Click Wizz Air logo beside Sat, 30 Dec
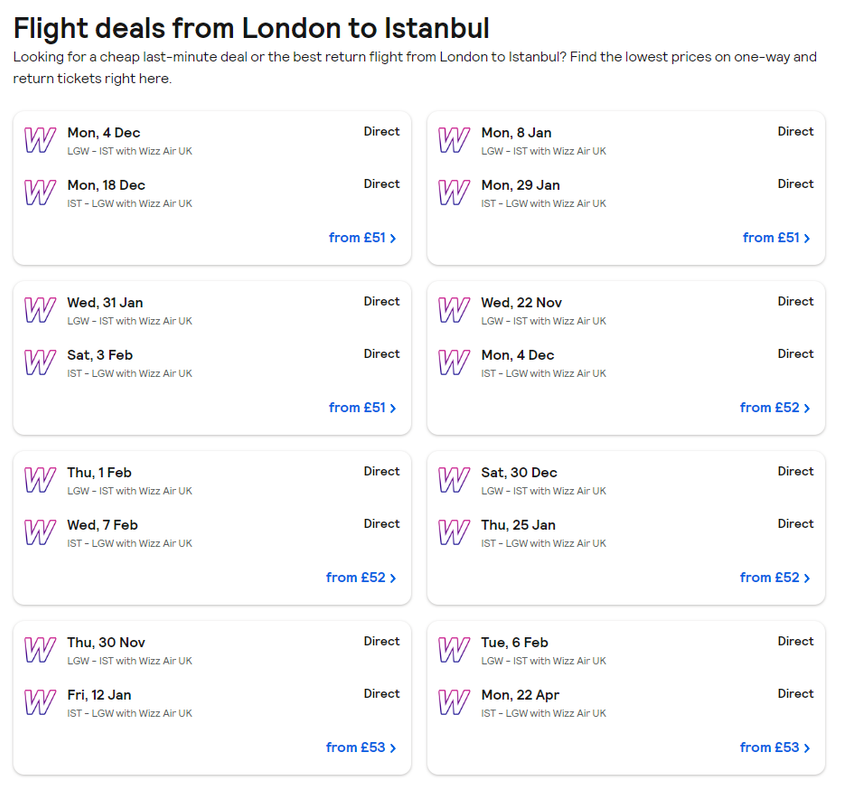Viewport: 853px width, 790px height. pos(454,480)
